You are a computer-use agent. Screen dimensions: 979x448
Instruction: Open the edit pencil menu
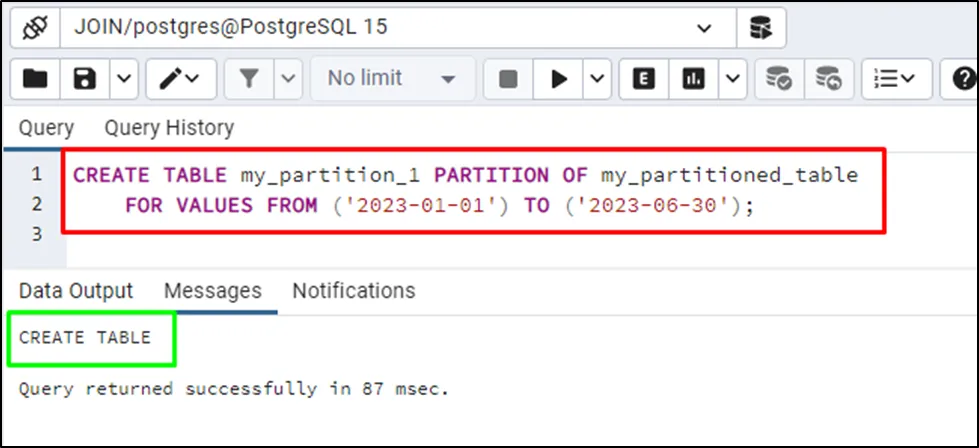pyautogui.click(x=181, y=79)
